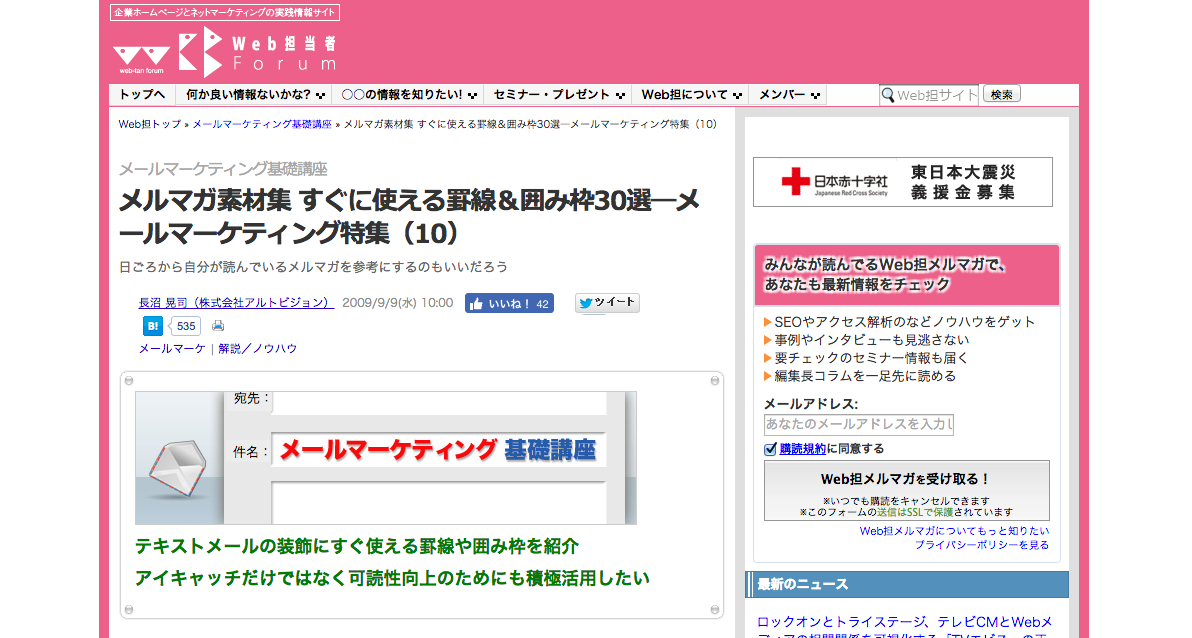
Task: Open プライバシーポリシーを見る link
Action: (x=981, y=545)
